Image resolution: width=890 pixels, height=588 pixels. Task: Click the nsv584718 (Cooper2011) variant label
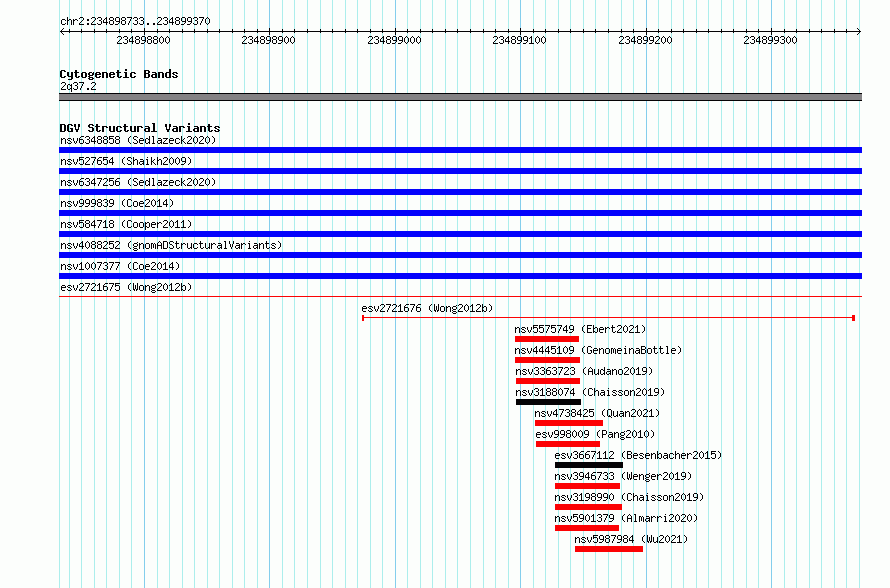pyautogui.click(x=126, y=224)
